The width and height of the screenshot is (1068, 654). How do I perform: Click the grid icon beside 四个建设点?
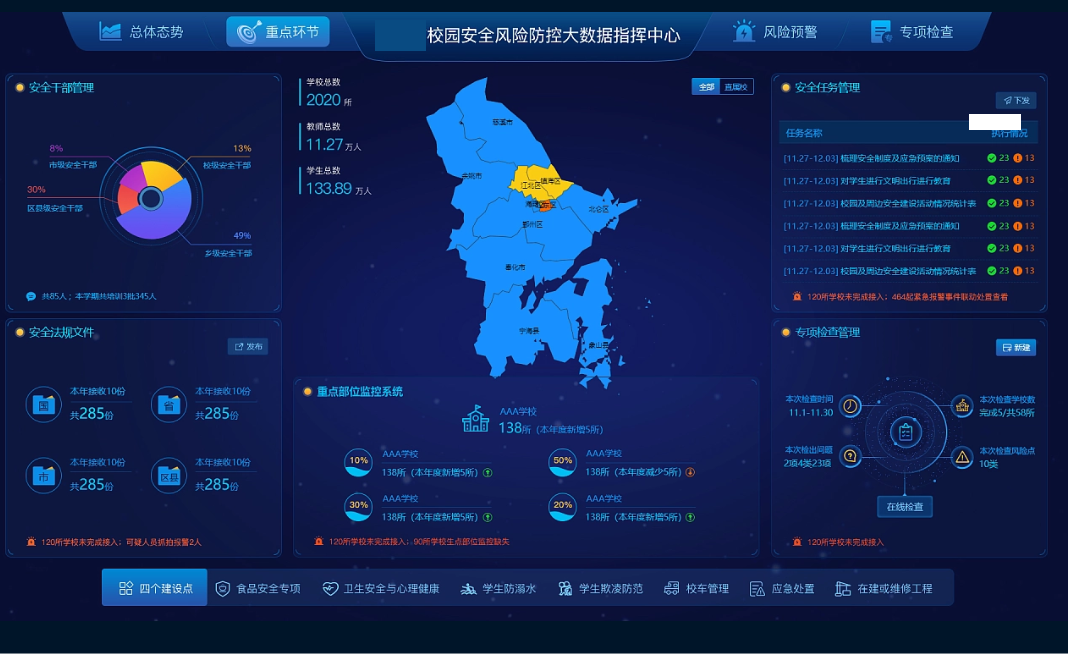point(125,588)
